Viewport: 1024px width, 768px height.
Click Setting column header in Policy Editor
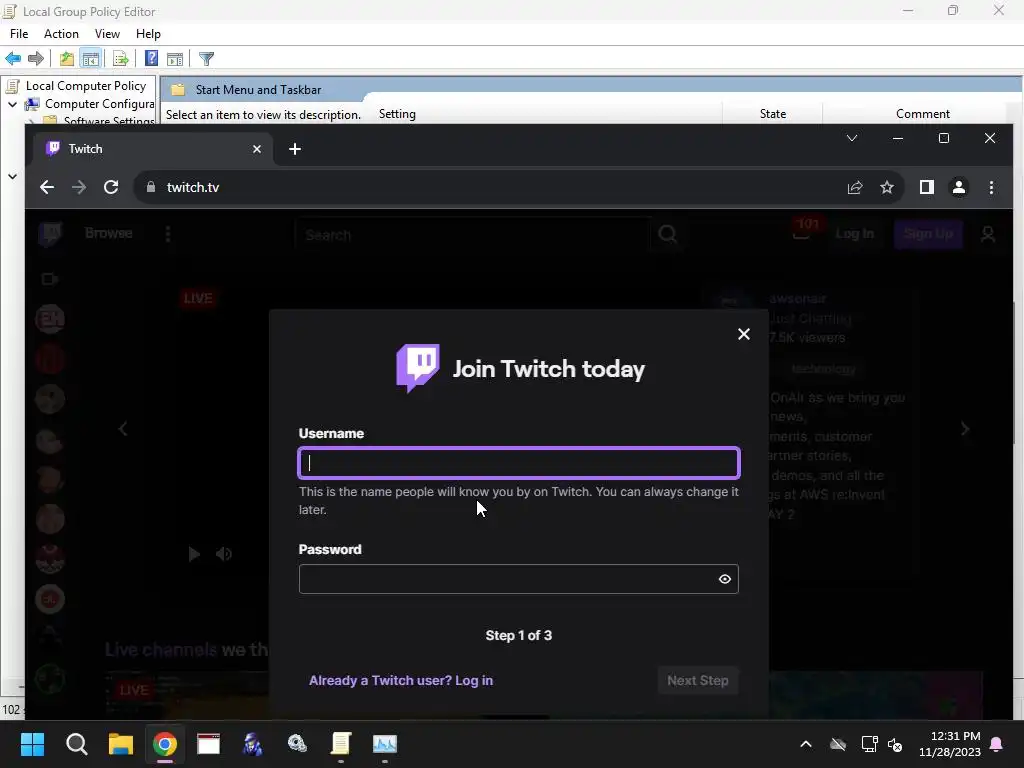(397, 114)
